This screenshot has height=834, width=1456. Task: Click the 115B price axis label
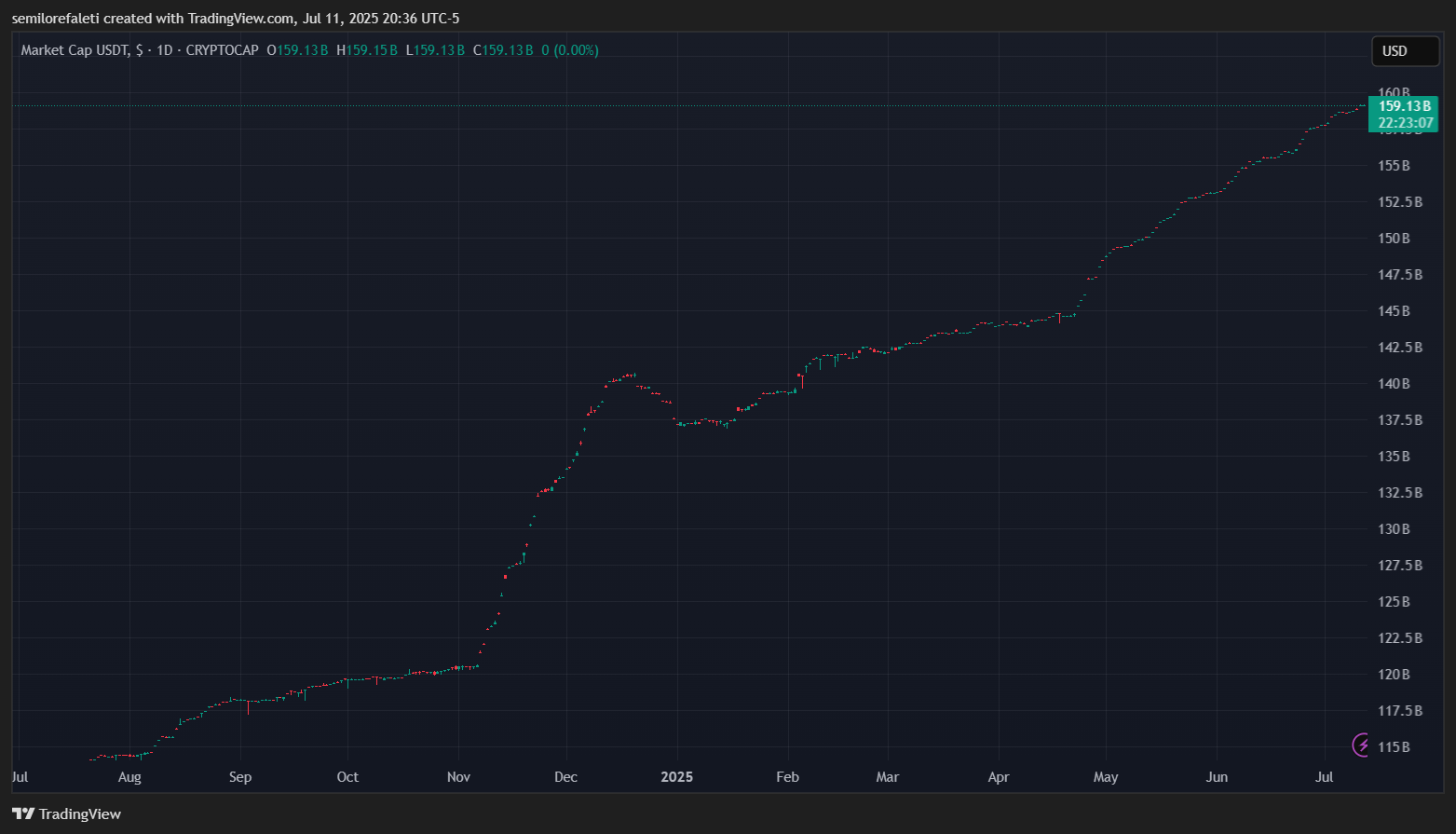click(1394, 747)
